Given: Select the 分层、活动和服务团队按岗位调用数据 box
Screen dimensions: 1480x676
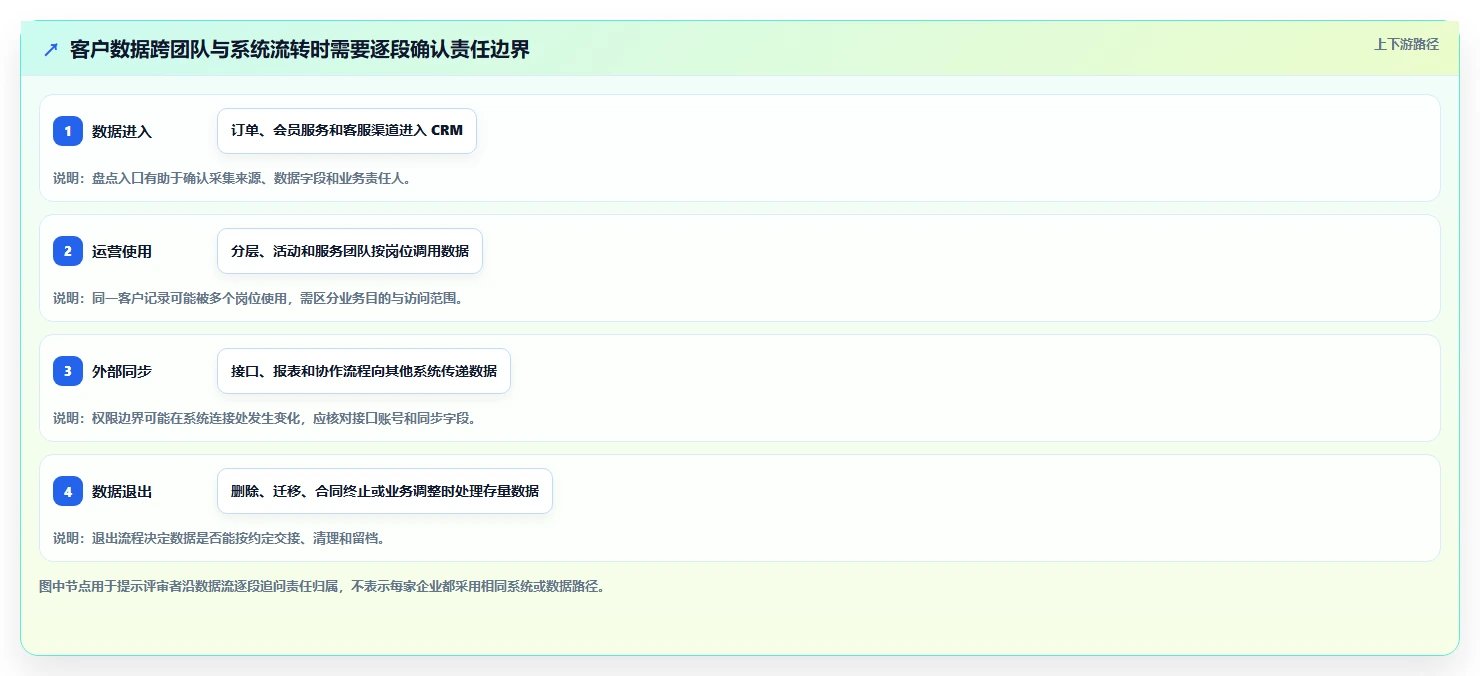Looking at the screenshot, I should point(350,251).
